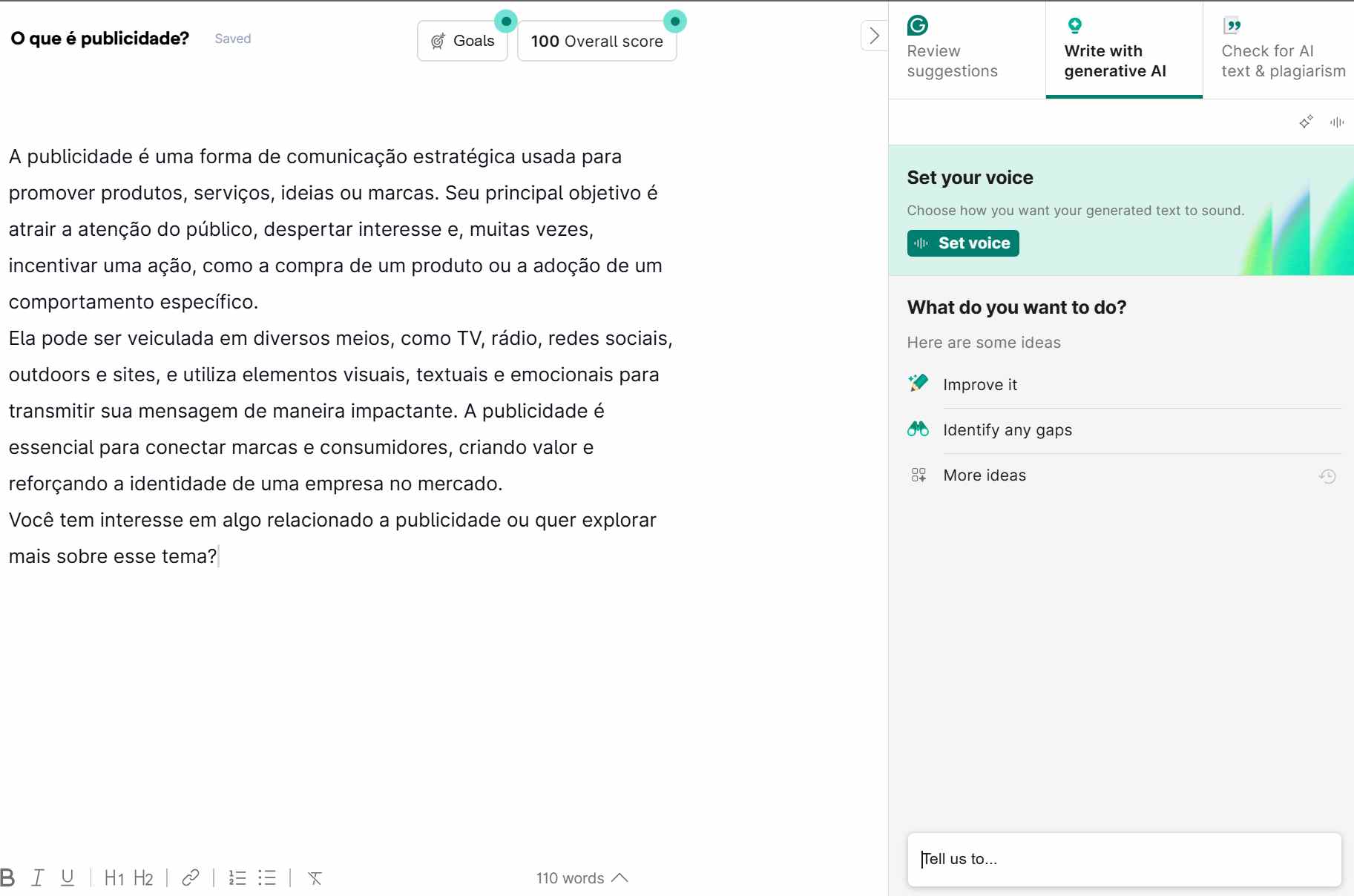This screenshot has height=896, width=1354.
Task: Click the binoculars icon next to Identify any gaps
Action: point(918,429)
